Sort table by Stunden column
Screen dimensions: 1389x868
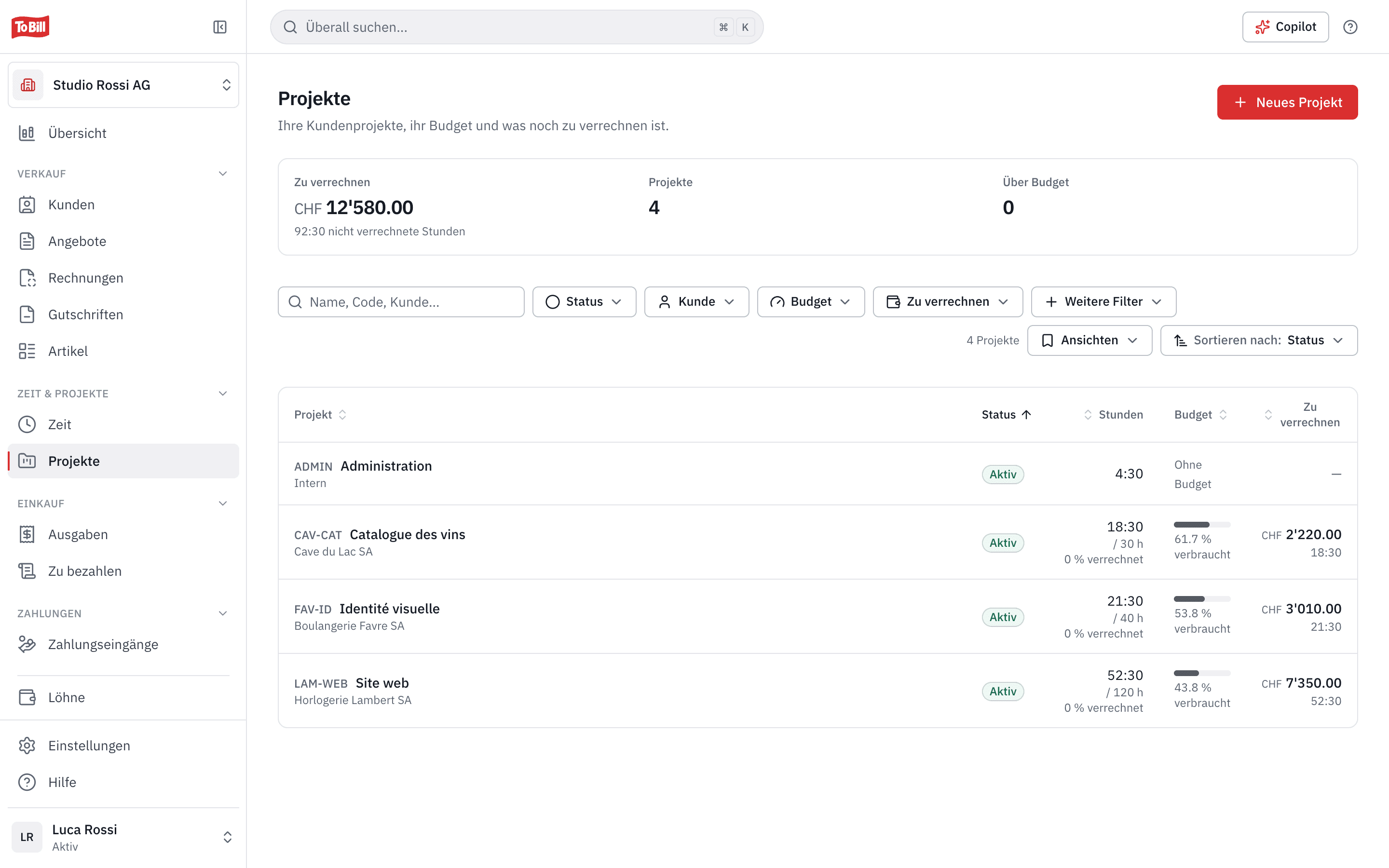point(1113,415)
